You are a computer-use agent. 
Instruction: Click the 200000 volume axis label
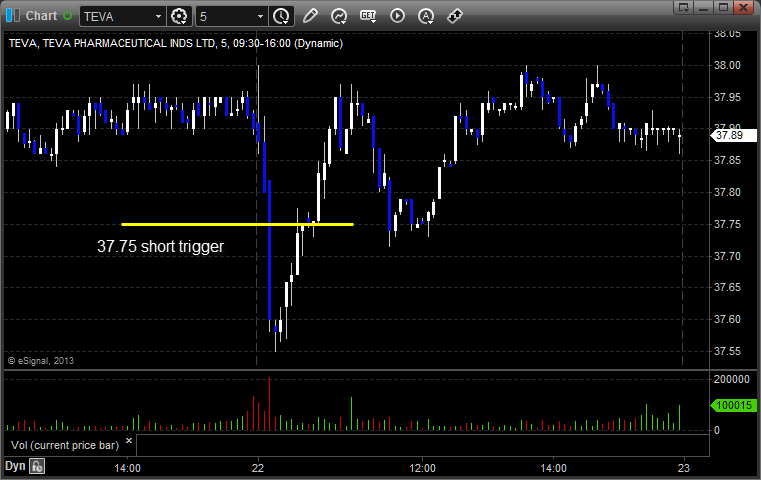point(731,380)
